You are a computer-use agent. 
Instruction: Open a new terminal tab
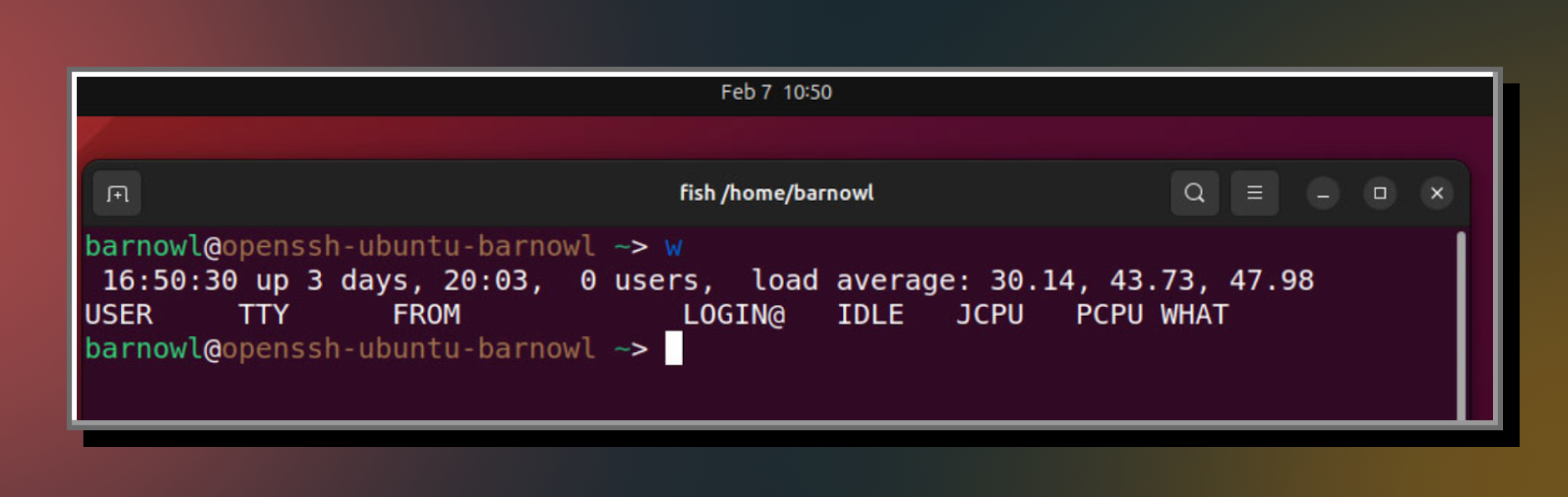[x=117, y=193]
